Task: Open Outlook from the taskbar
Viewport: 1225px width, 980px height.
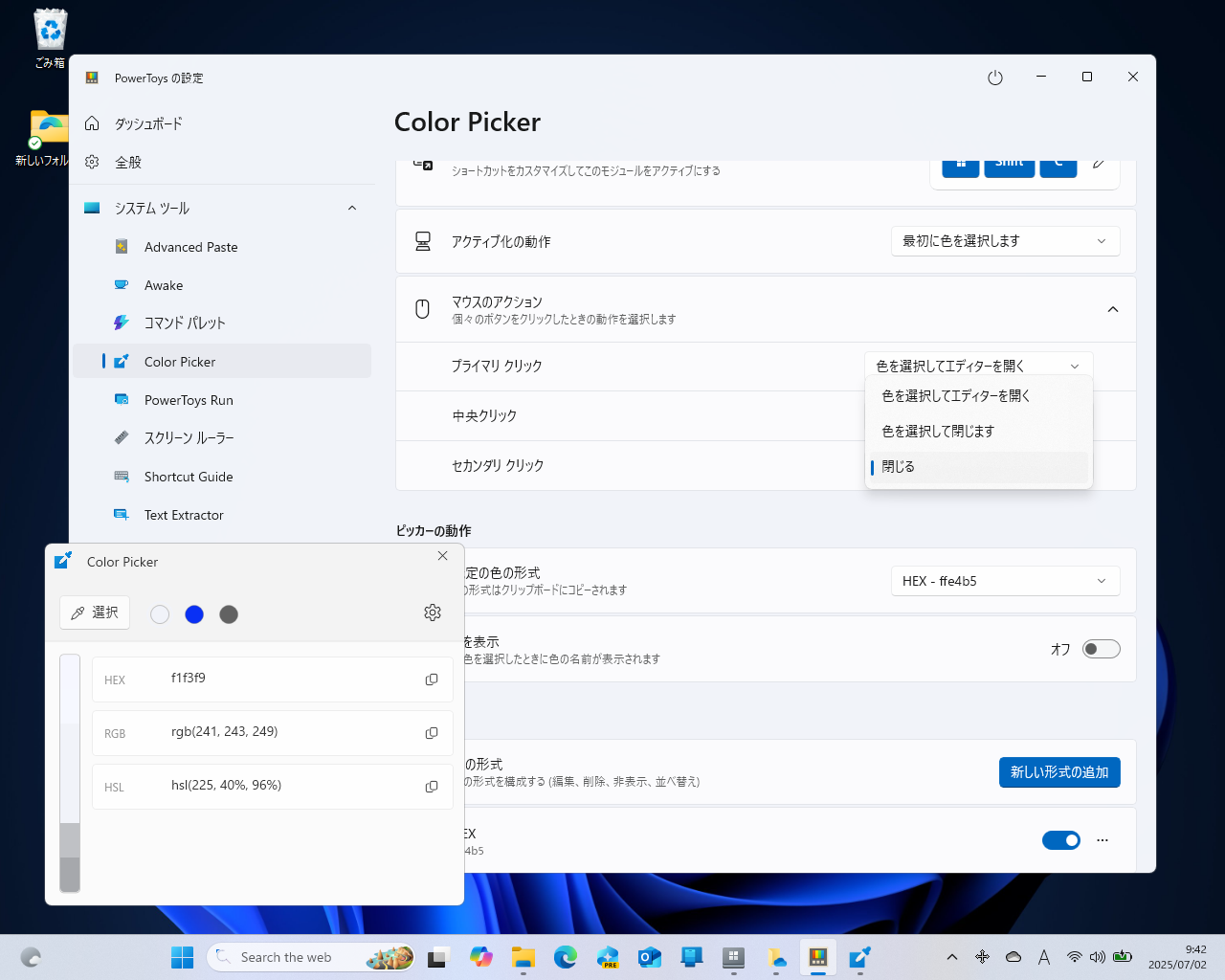Action: (x=650, y=957)
